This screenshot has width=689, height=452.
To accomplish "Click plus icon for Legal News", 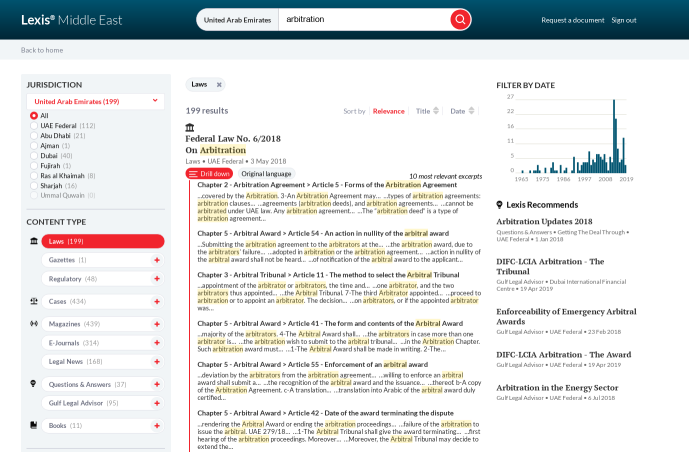I will coord(156,362).
